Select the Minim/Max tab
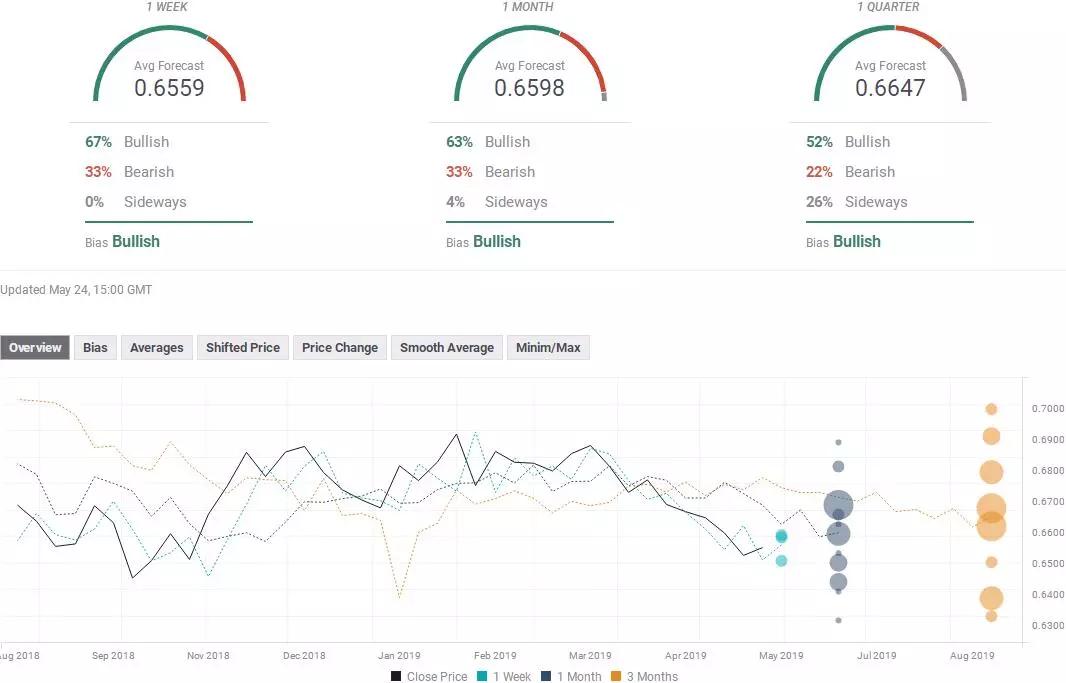 (x=548, y=348)
